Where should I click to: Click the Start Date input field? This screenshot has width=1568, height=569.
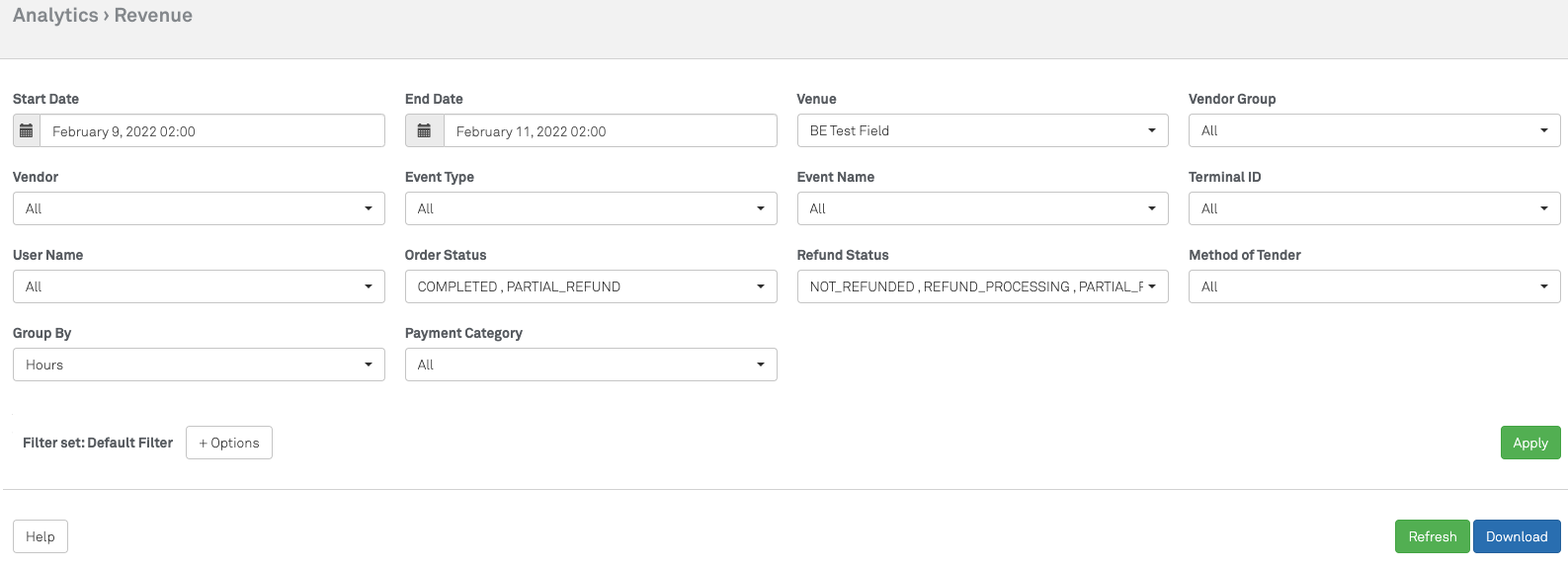click(211, 130)
